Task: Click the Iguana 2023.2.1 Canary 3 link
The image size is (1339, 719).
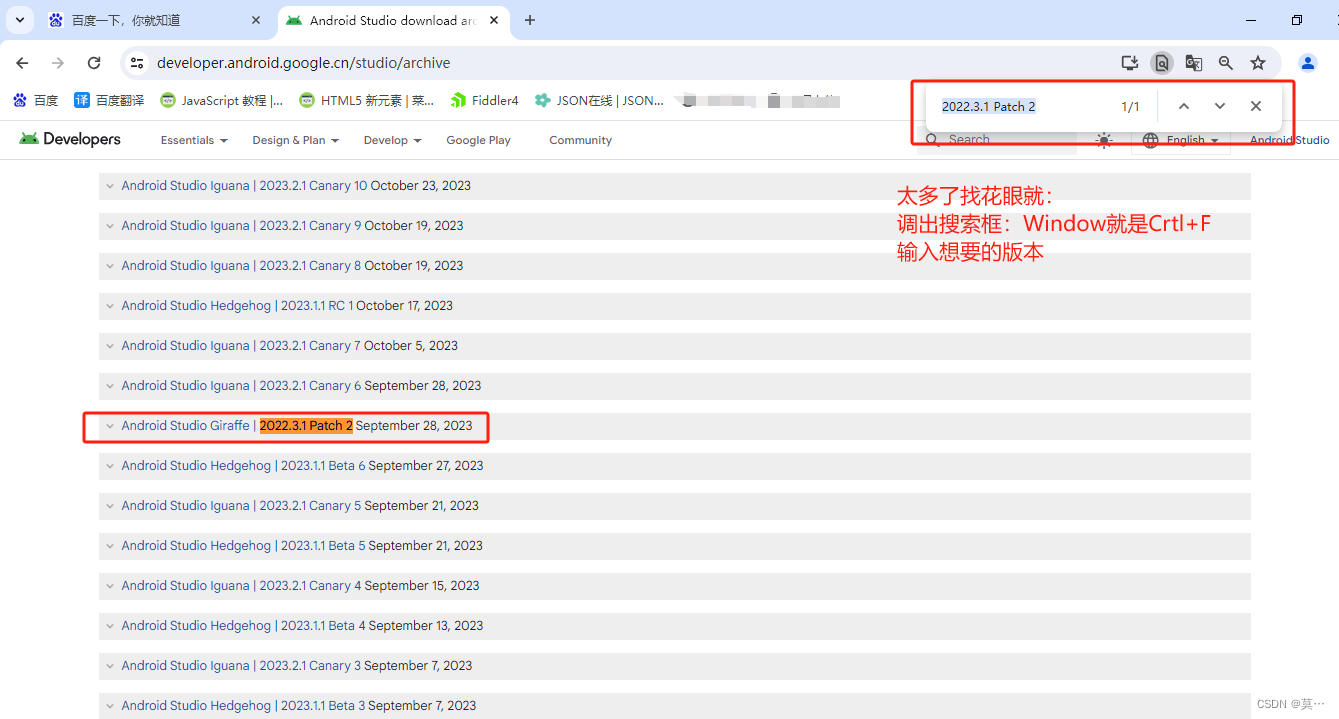Action: [x=241, y=666]
